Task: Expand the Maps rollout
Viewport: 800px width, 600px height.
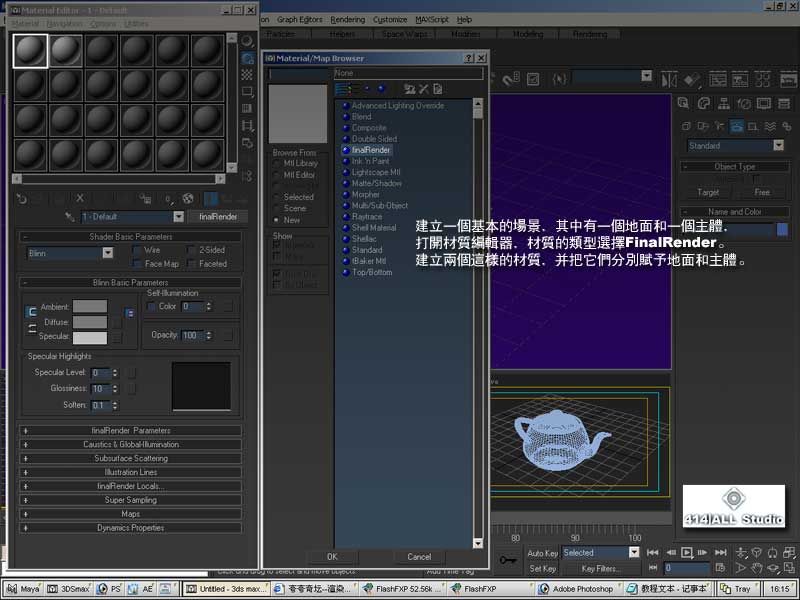Action: (131, 514)
